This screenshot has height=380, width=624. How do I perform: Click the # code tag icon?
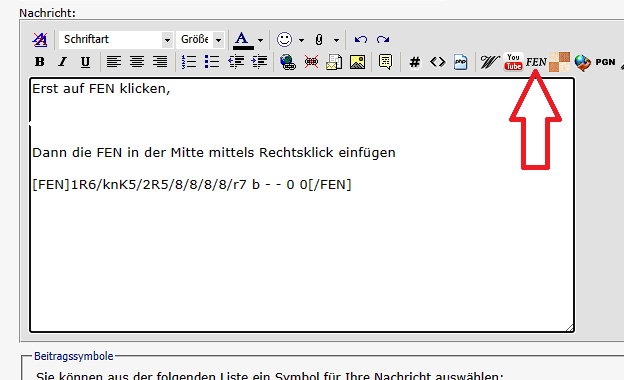[415, 62]
